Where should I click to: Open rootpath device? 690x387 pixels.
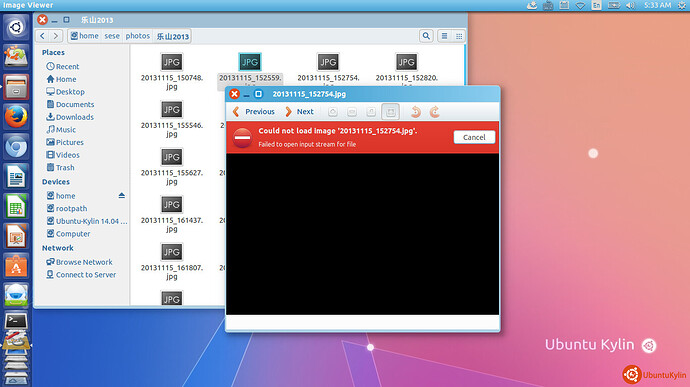[67, 209]
